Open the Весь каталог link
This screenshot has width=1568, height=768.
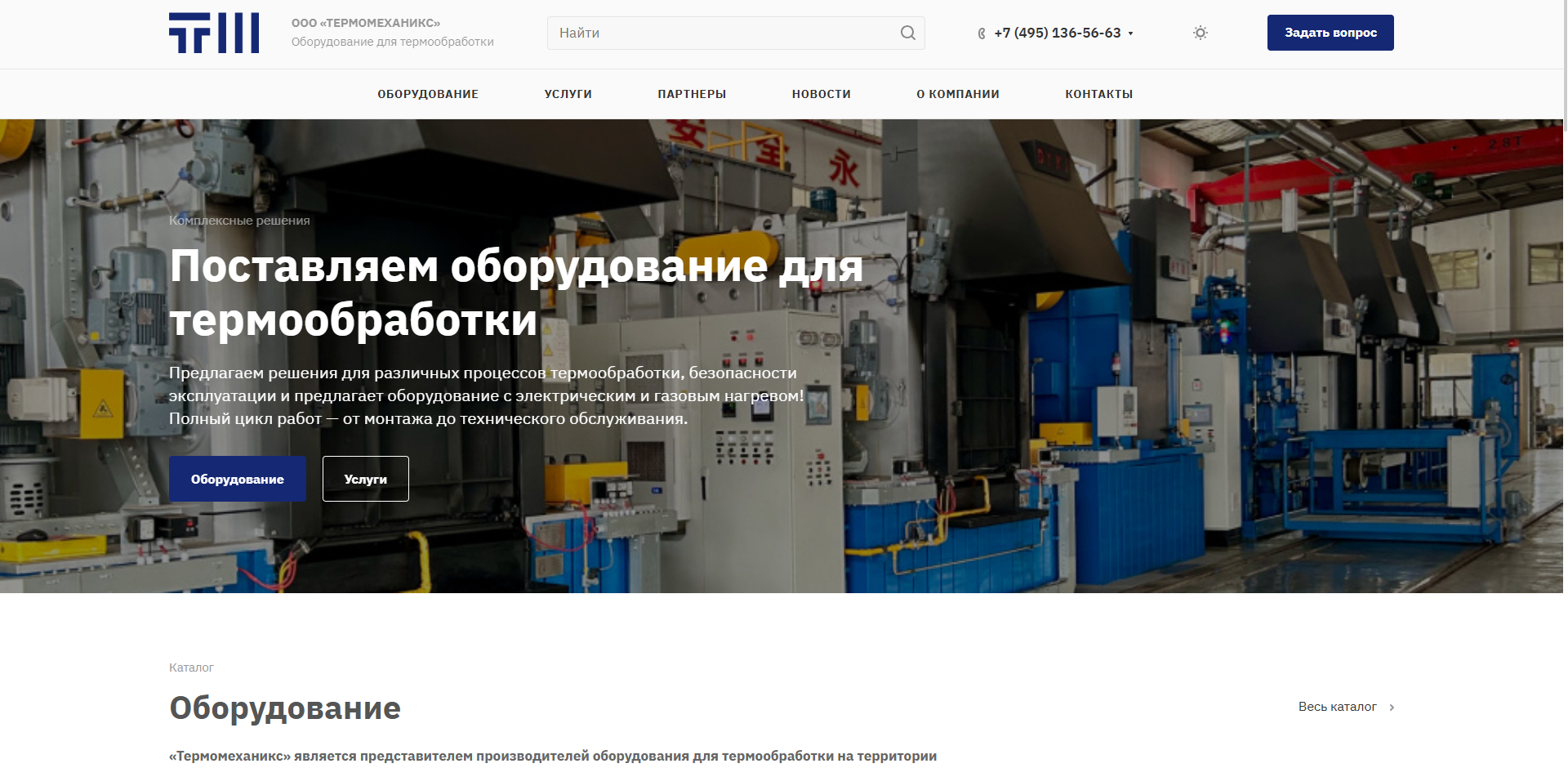click(1337, 707)
